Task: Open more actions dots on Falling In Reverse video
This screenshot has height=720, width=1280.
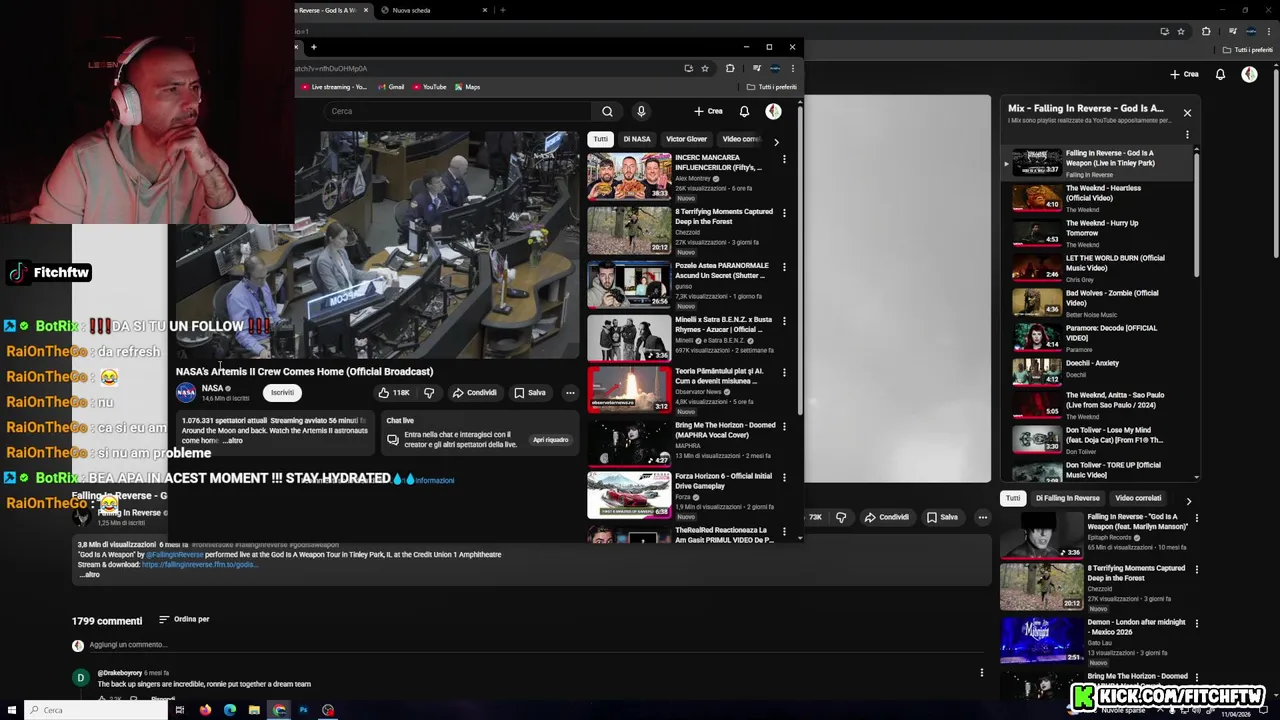Action: click(983, 517)
